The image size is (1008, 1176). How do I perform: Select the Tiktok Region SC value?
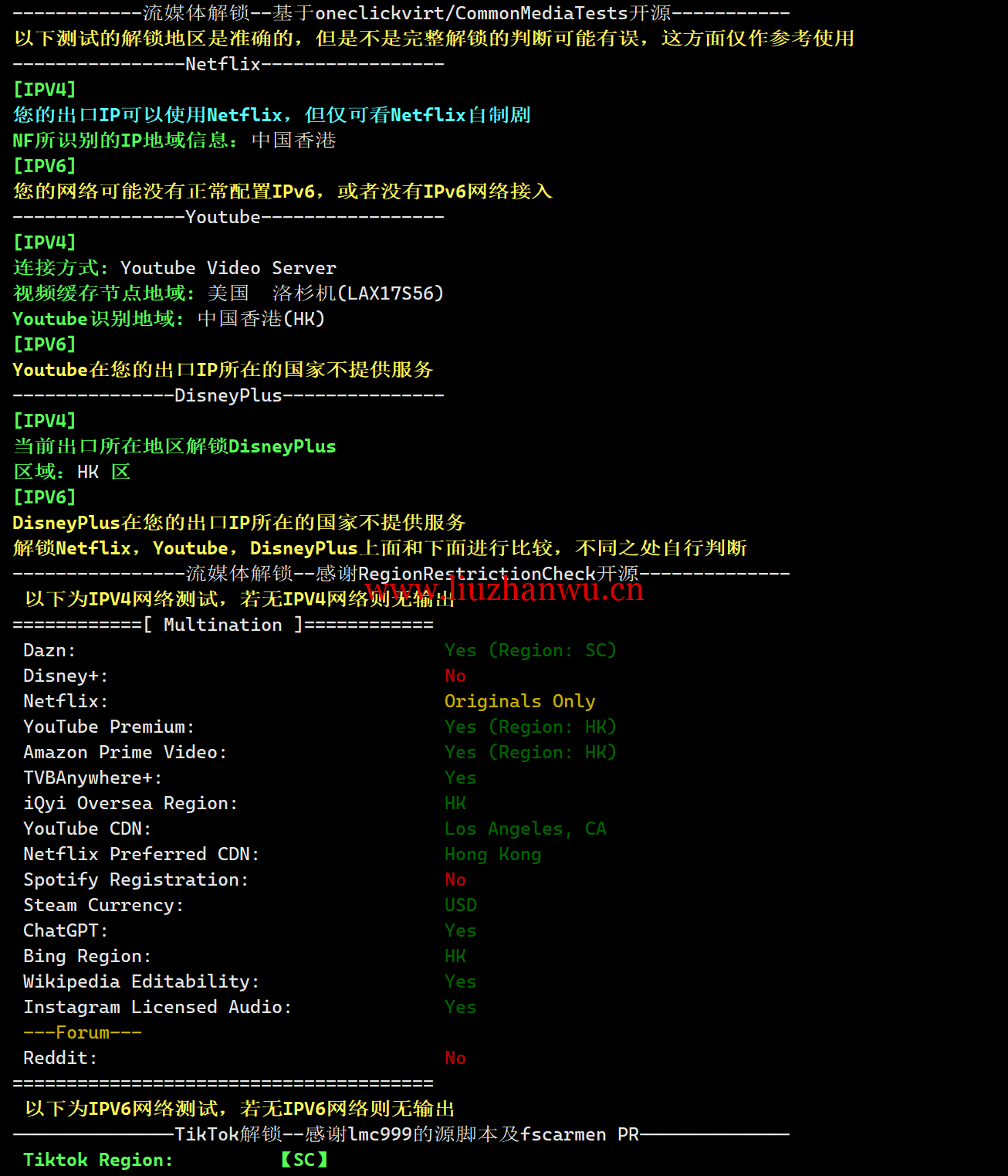point(304,1160)
